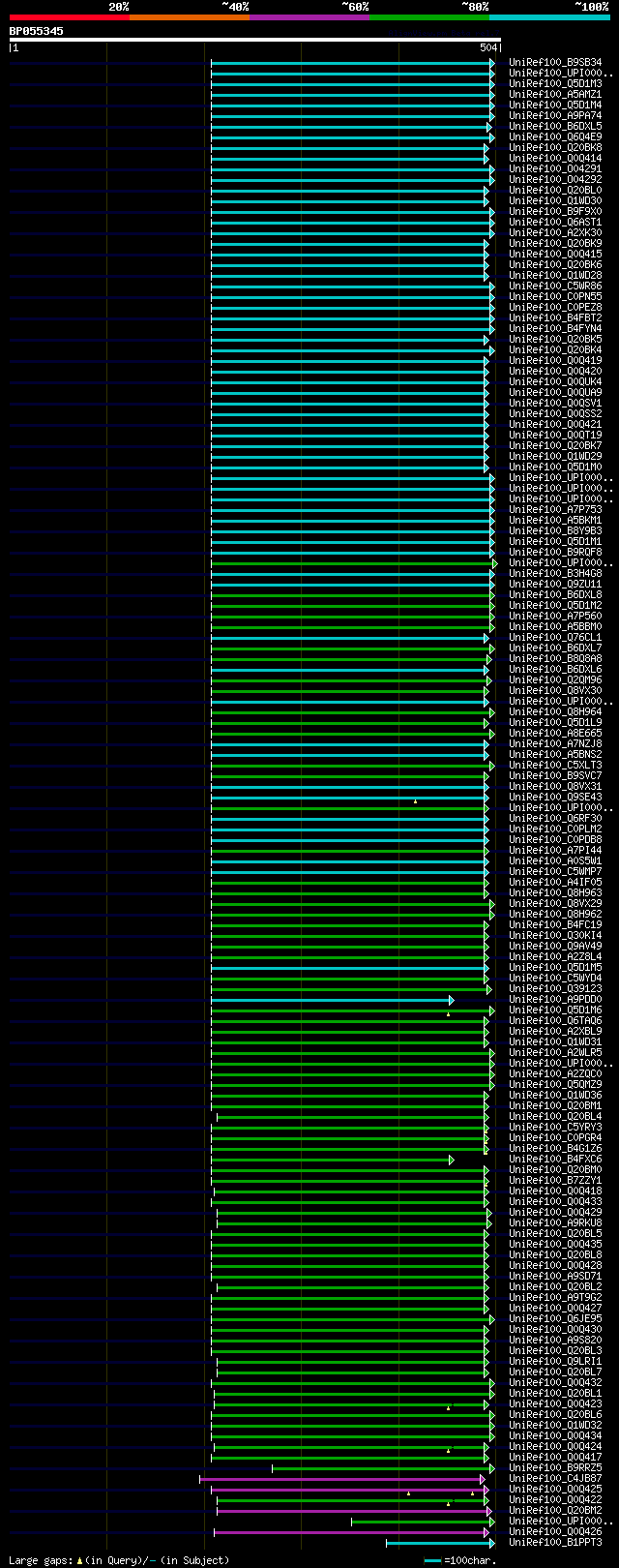The image size is (619, 1568).
Task: Select label UniRef100_B9F9X0
Action: 555,212
